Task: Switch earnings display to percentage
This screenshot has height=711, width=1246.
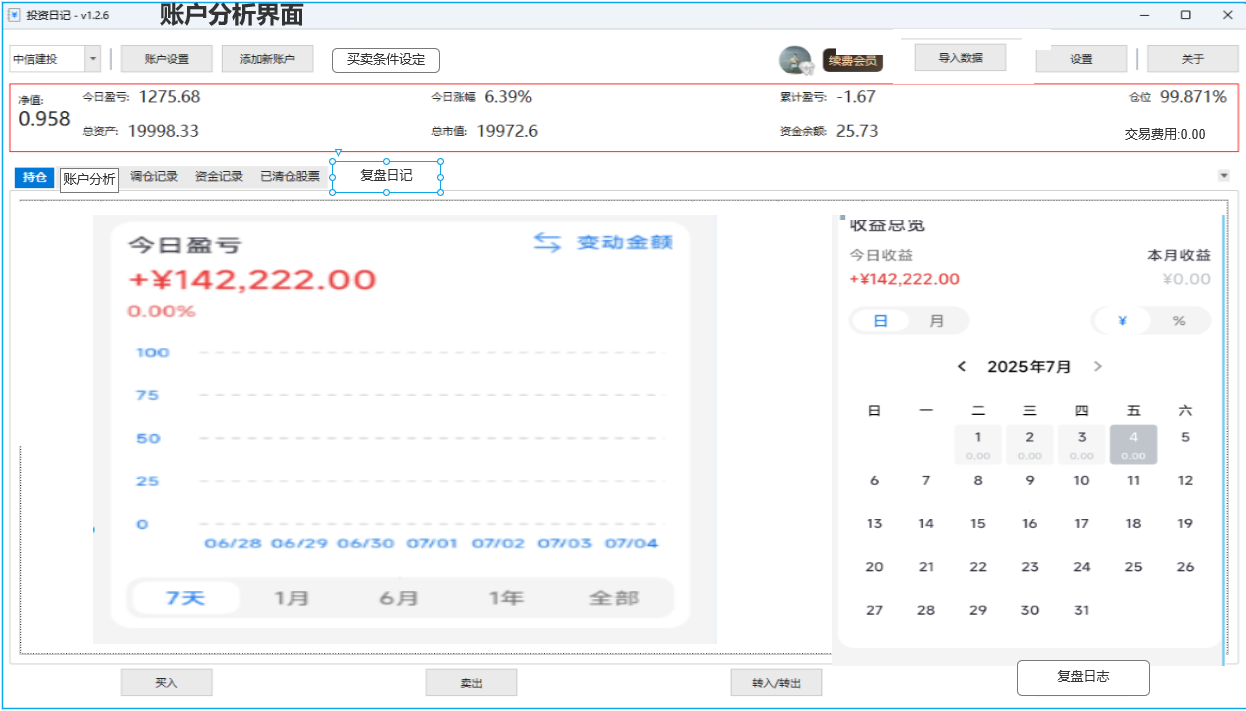Action: pos(1178,320)
